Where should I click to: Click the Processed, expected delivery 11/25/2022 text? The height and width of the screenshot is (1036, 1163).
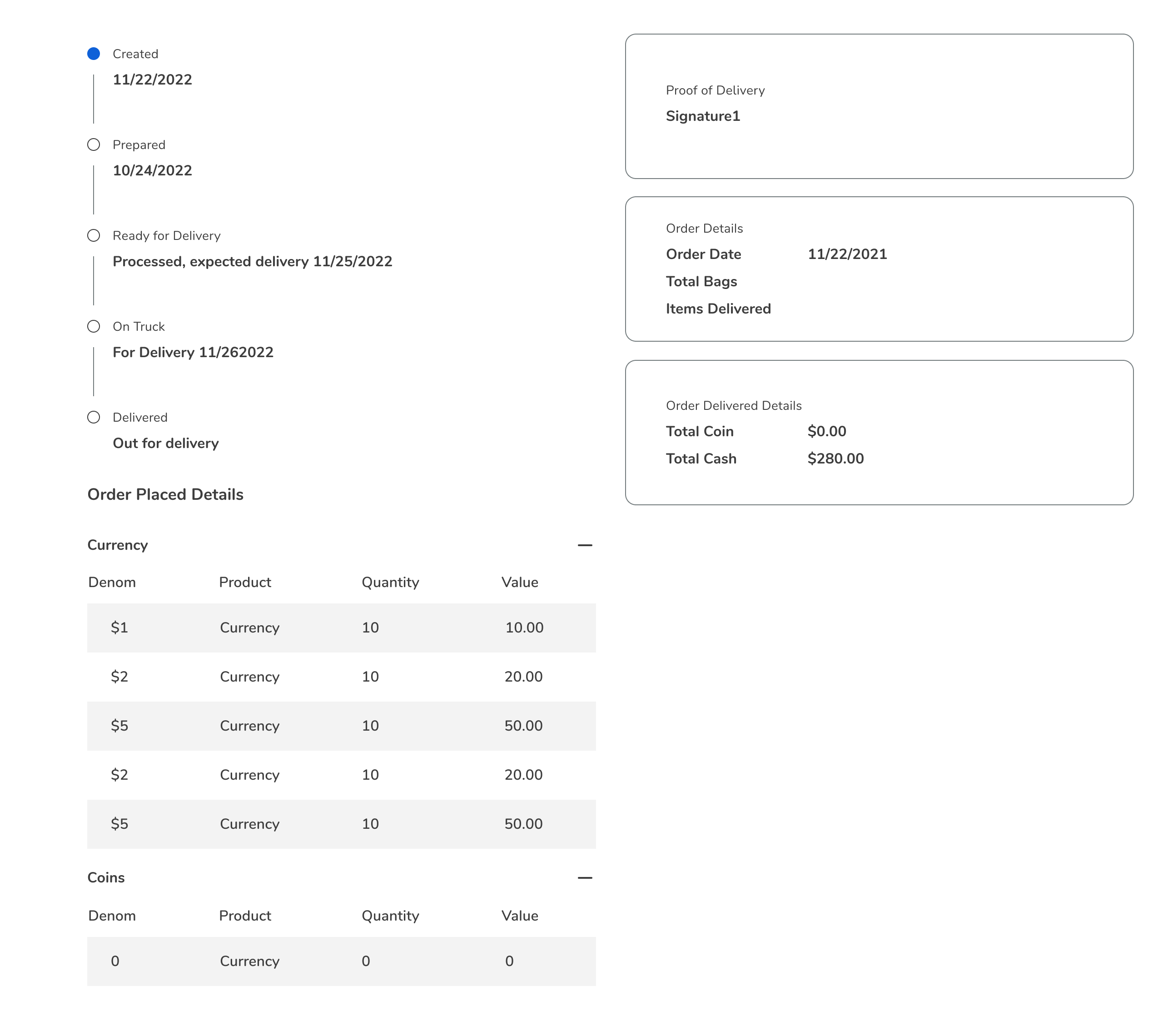click(253, 262)
